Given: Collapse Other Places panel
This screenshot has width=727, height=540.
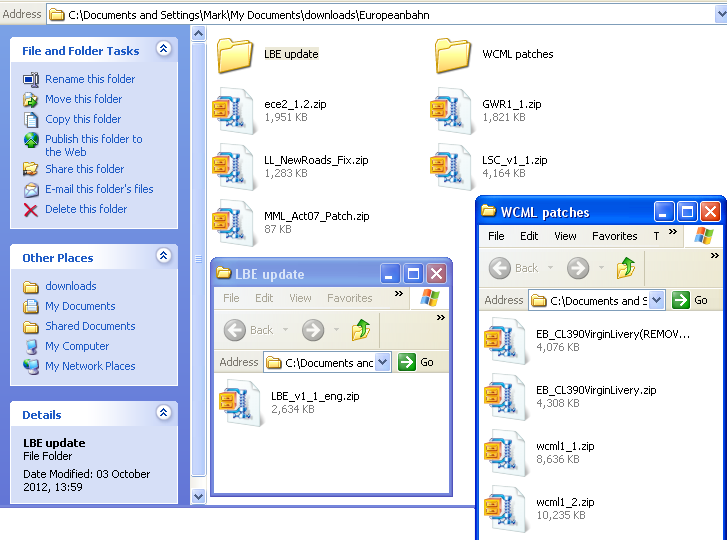Looking at the screenshot, I should pyautogui.click(x=164, y=256).
